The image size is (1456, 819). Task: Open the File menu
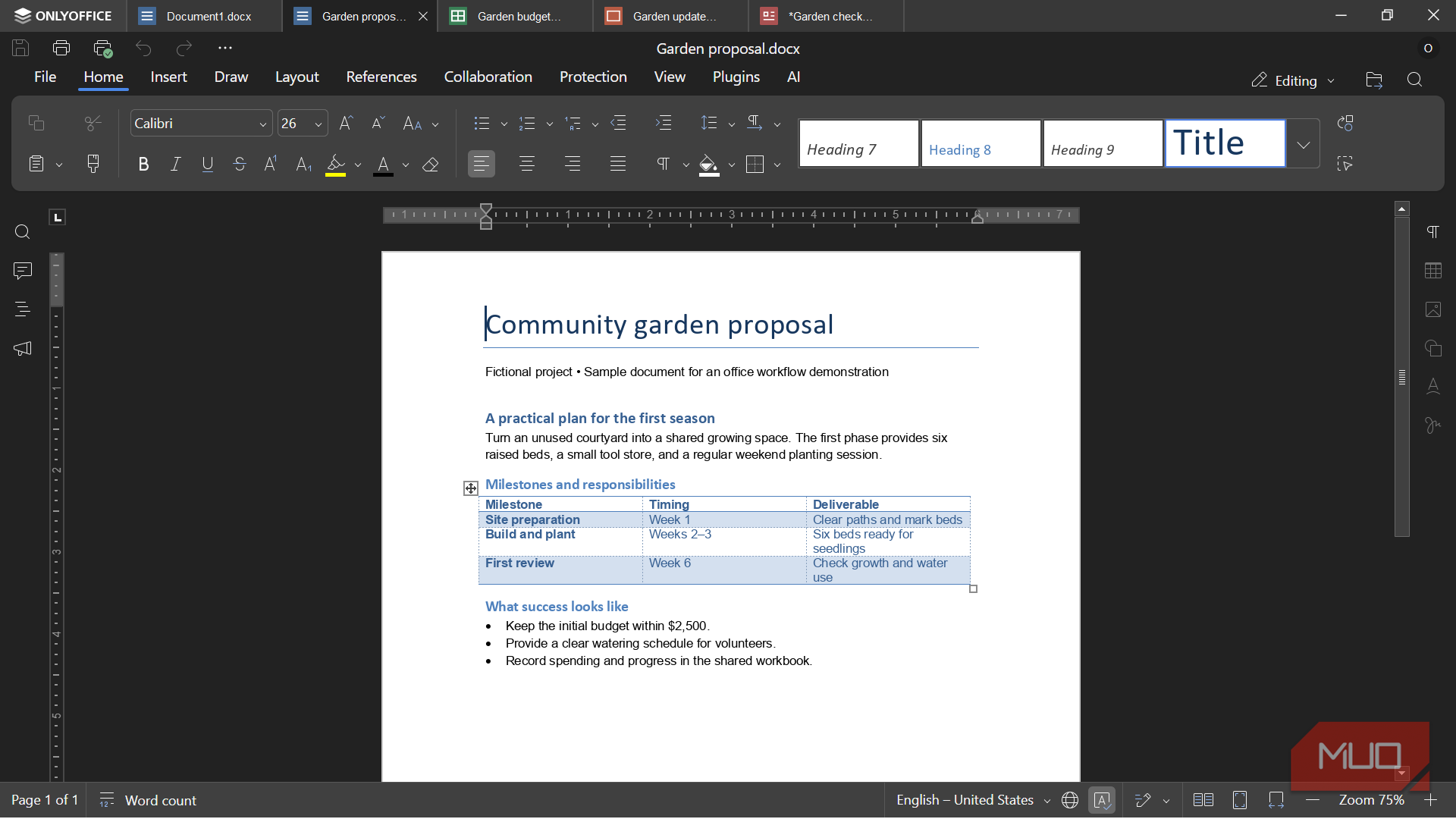(x=45, y=77)
